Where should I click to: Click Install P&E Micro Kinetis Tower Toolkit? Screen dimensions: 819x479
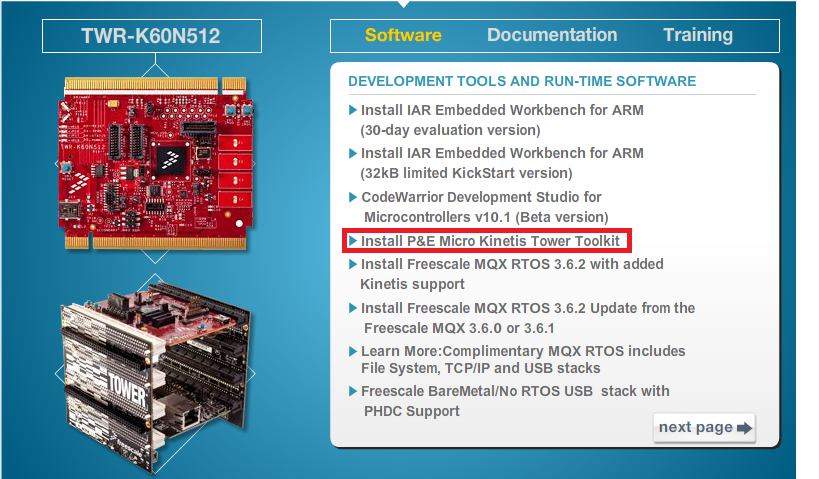pos(490,241)
